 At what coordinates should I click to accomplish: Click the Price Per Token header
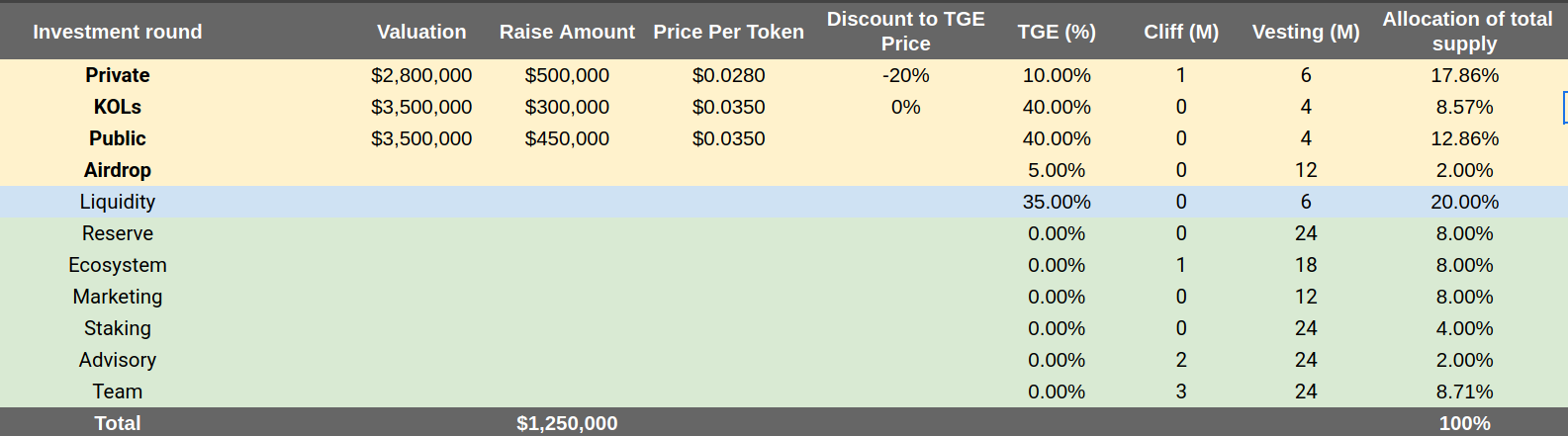click(x=728, y=32)
